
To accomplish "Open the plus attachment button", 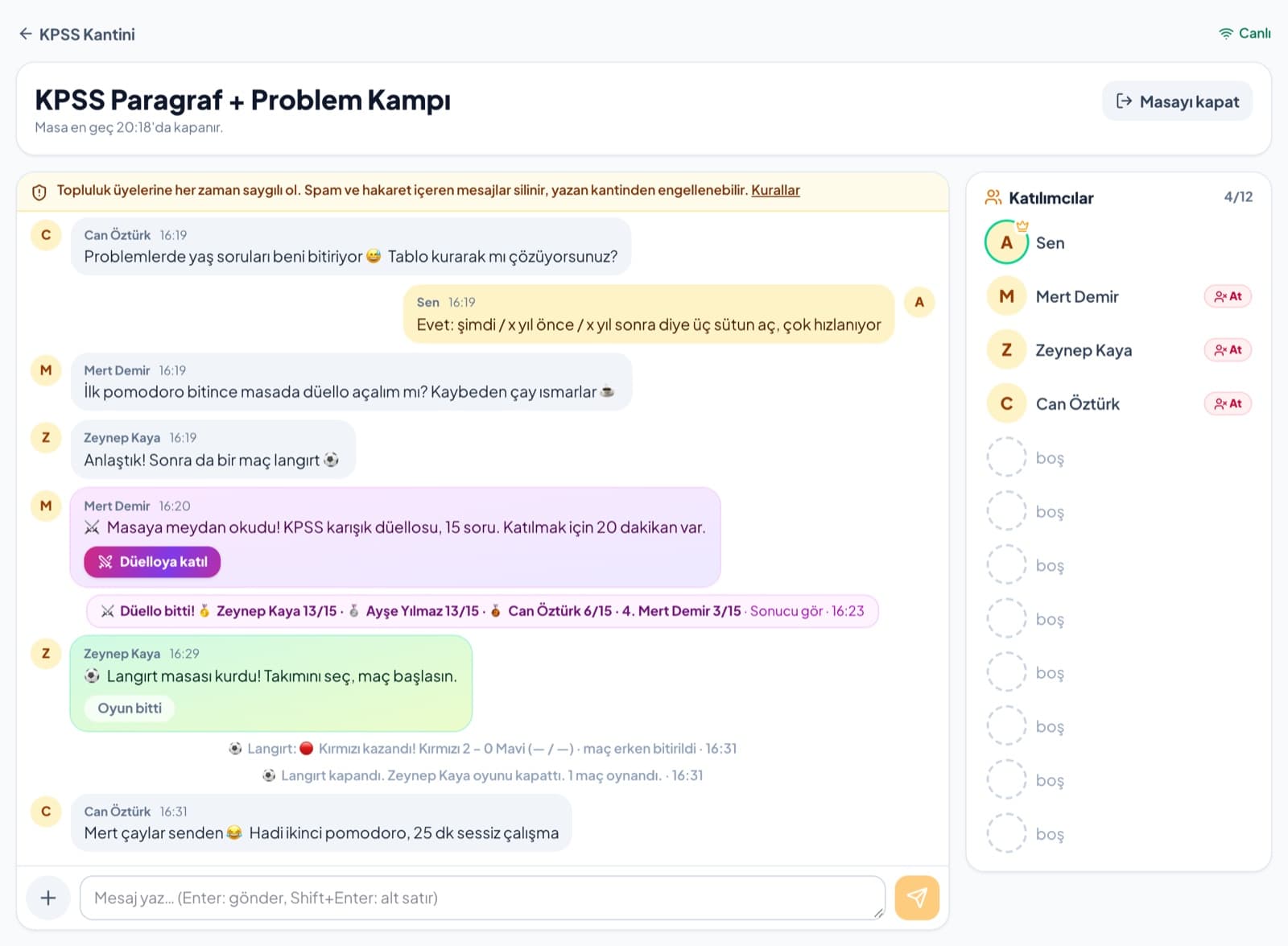I will pos(48,898).
